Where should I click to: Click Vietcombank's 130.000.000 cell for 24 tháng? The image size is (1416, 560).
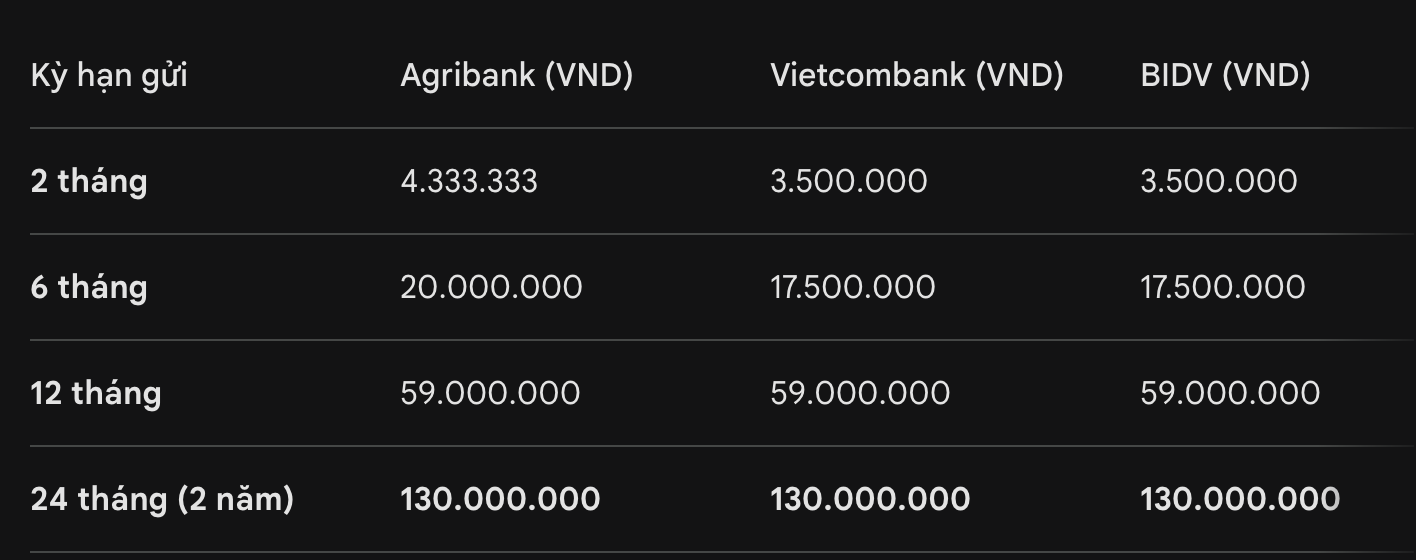point(870,498)
